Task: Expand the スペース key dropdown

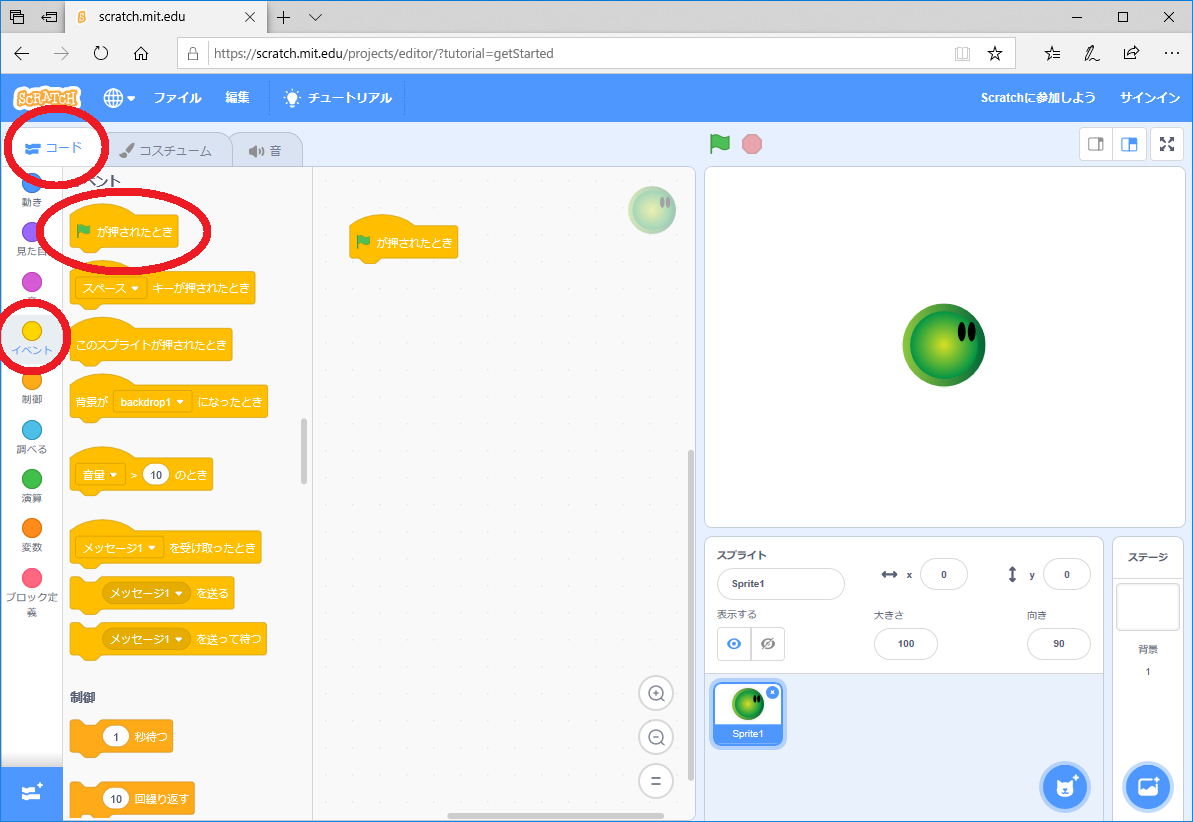Action: coord(134,288)
